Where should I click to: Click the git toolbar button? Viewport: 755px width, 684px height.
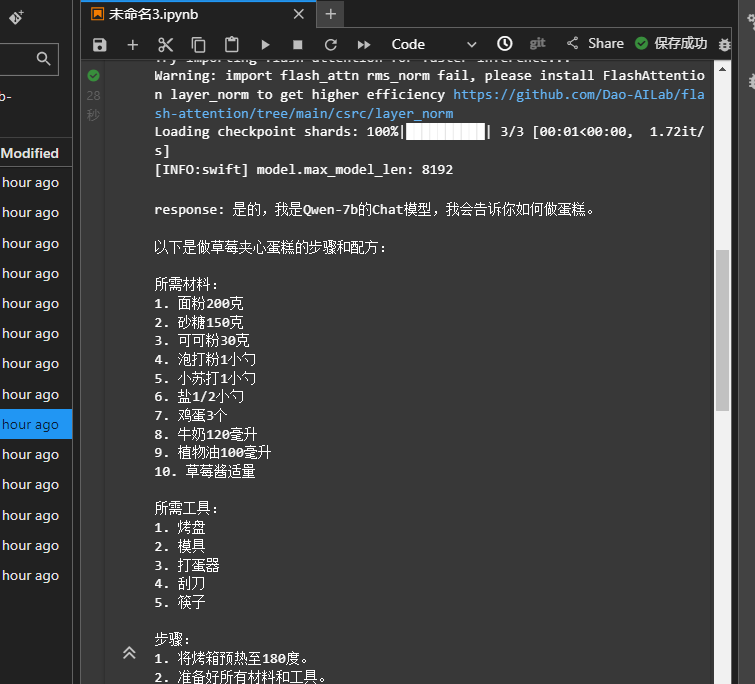point(537,43)
